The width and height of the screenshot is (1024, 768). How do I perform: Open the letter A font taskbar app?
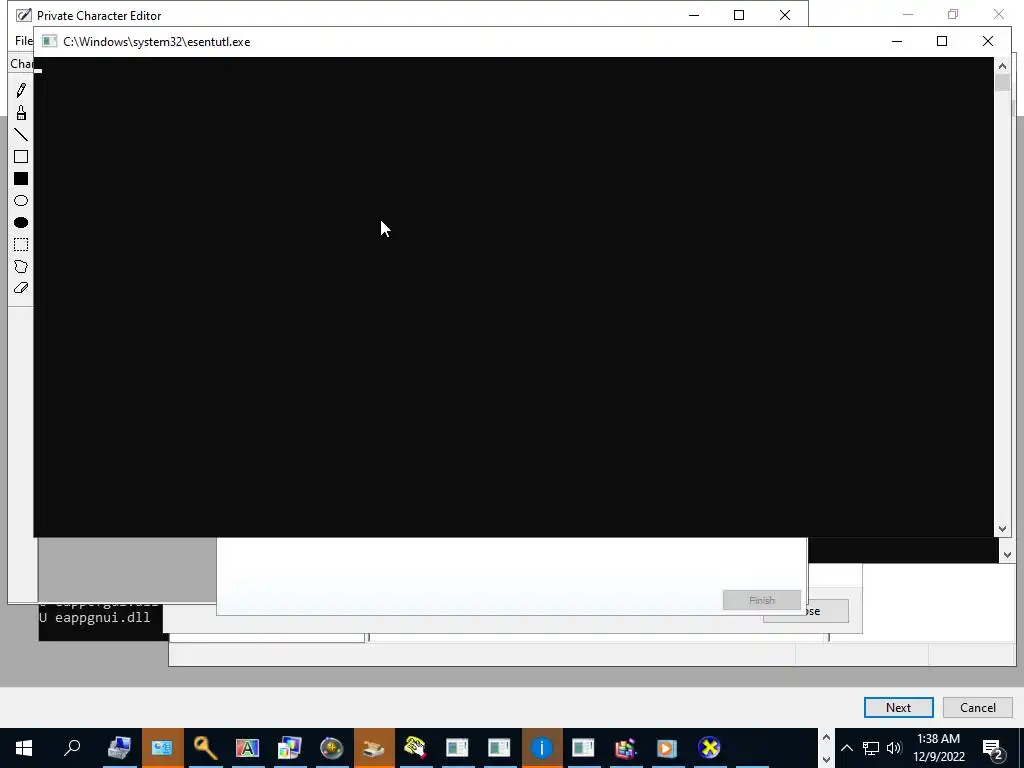247,748
